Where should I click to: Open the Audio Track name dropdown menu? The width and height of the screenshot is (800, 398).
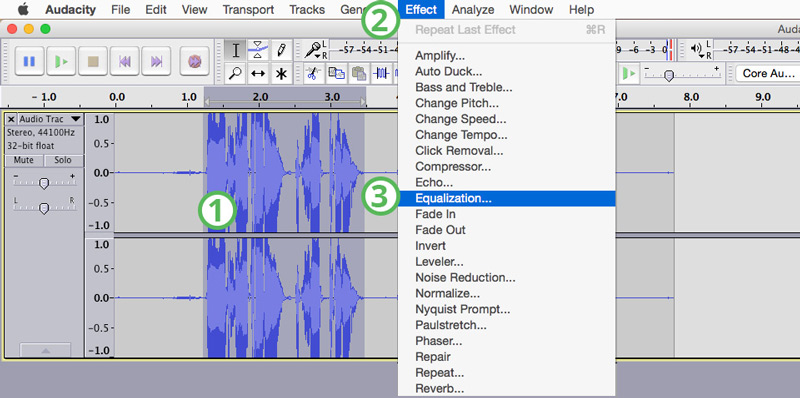50,119
